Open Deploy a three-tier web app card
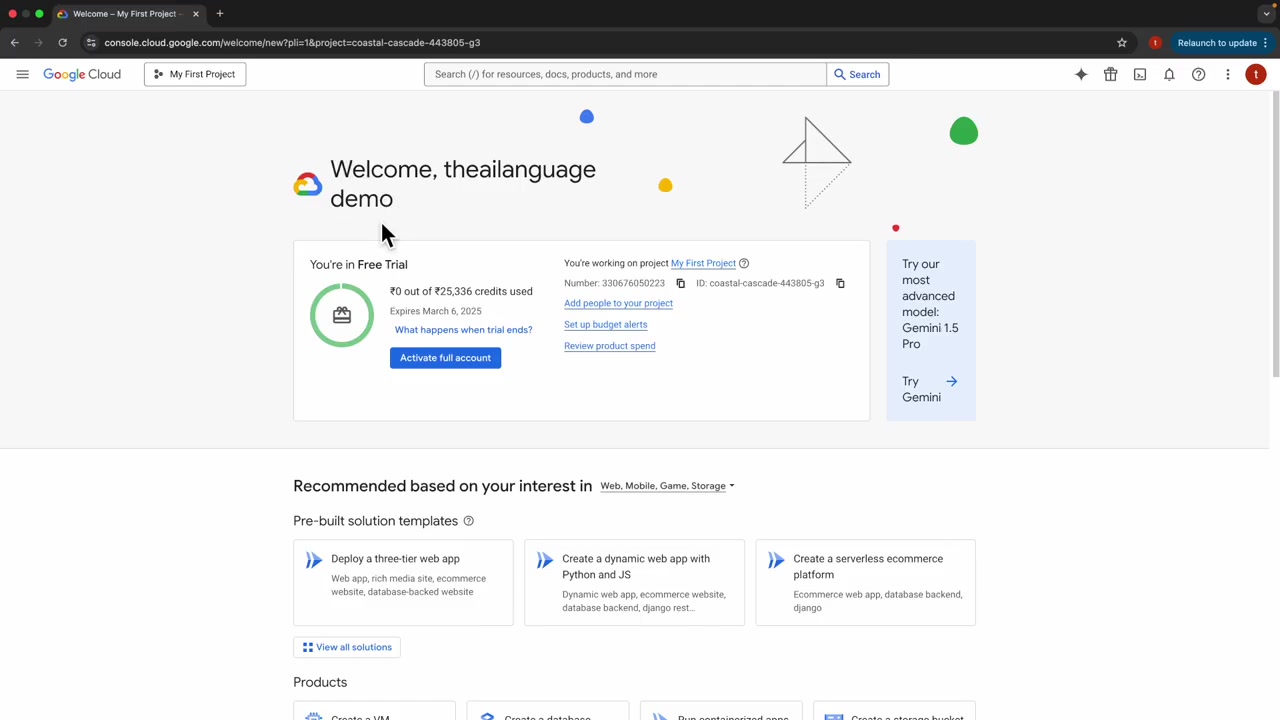This screenshot has height=720, width=1280. [403, 583]
